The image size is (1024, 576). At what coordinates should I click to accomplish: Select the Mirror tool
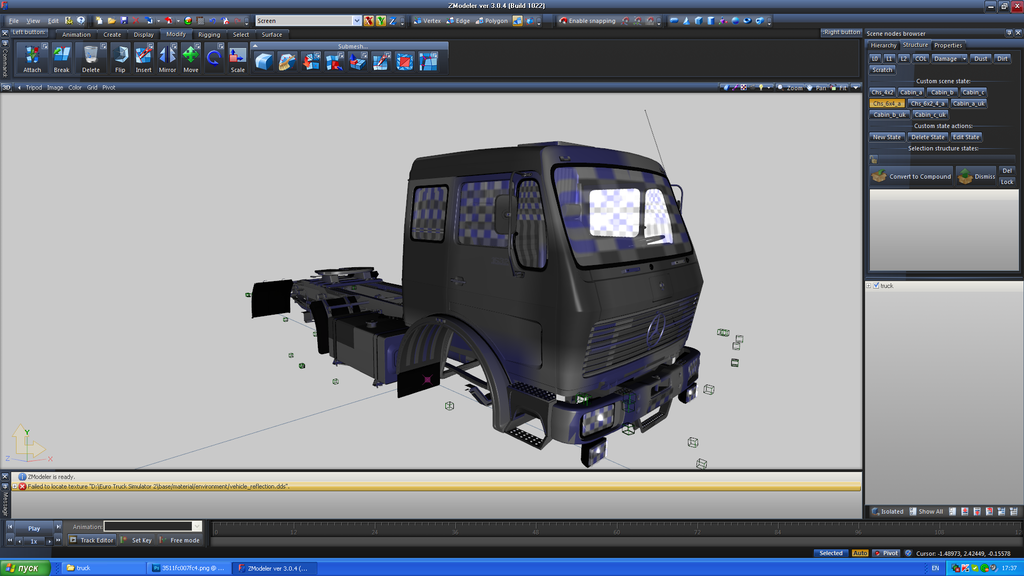tap(167, 59)
